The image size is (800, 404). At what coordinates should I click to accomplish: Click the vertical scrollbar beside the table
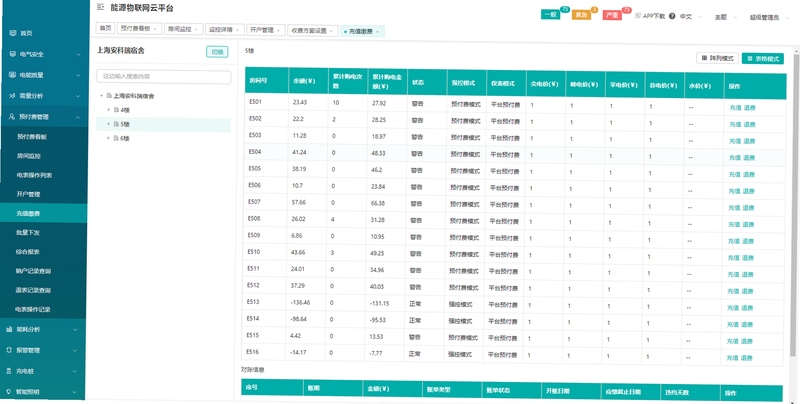point(796,204)
